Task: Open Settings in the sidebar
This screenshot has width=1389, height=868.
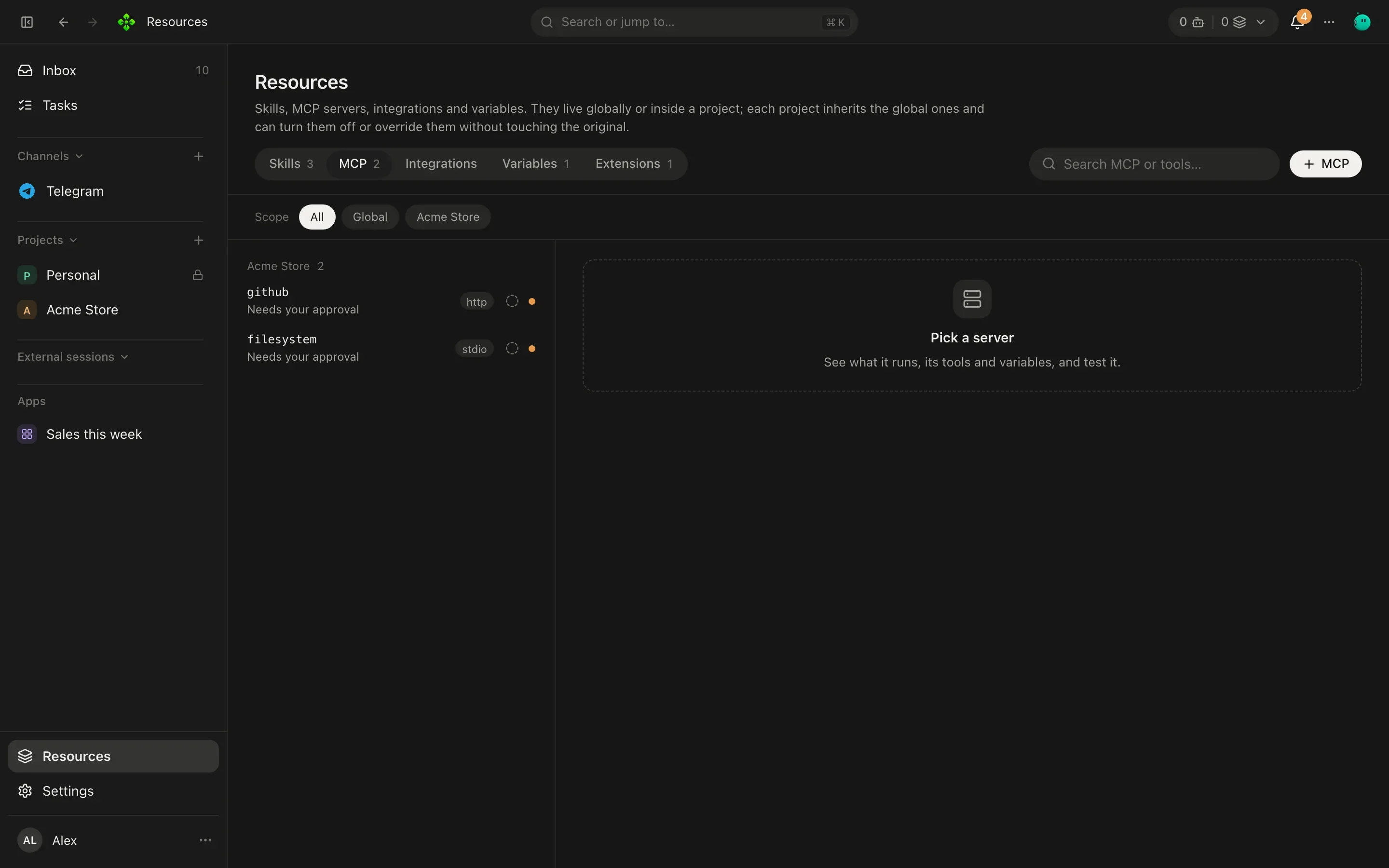Action: 113,790
